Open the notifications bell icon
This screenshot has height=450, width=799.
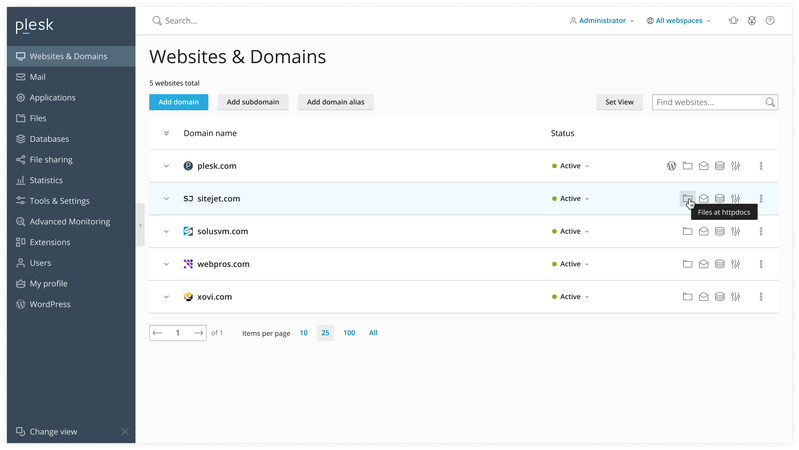tap(734, 20)
